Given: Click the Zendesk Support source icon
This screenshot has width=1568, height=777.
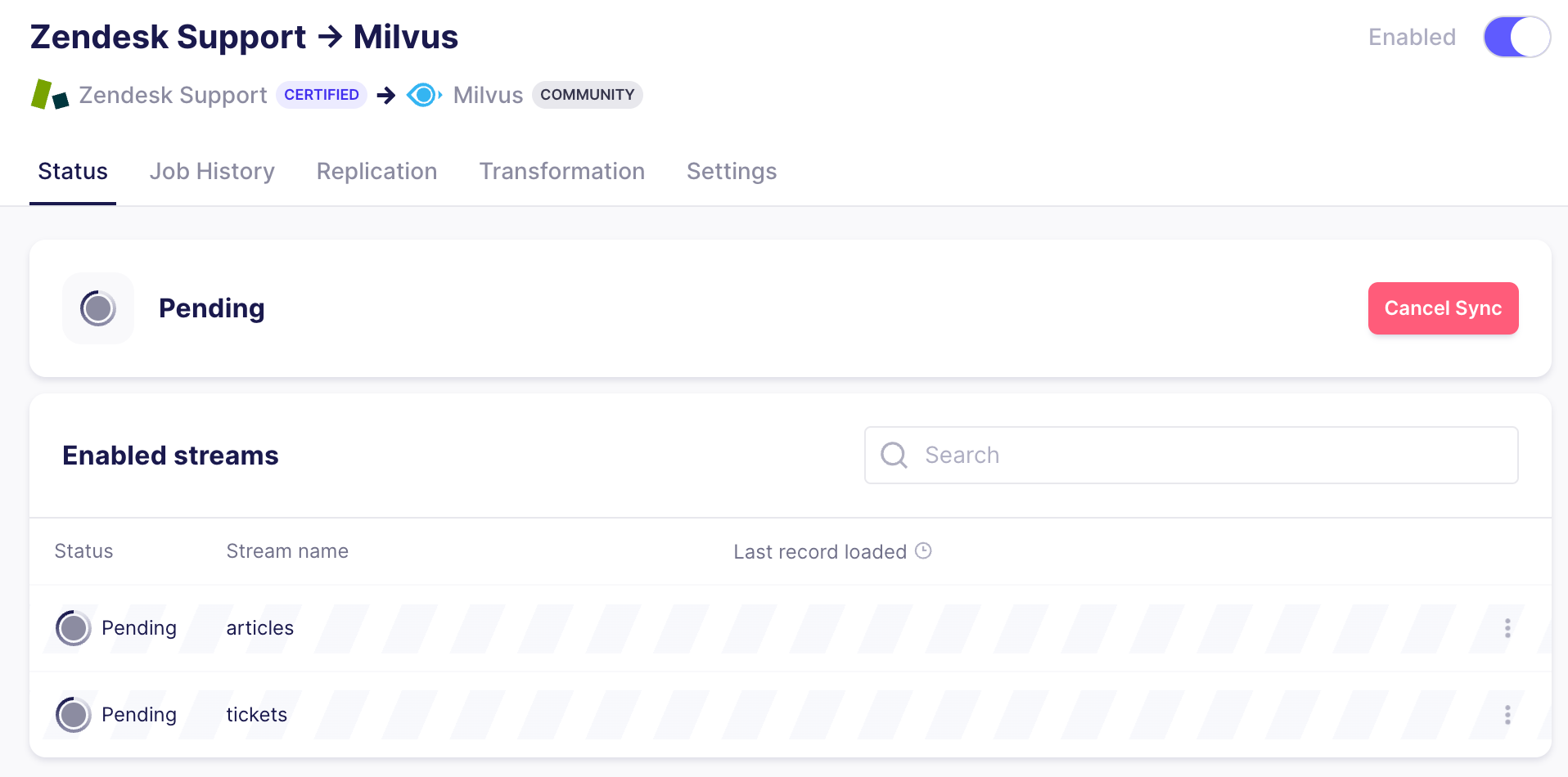Looking at the screenshot, I should point(49,94).
